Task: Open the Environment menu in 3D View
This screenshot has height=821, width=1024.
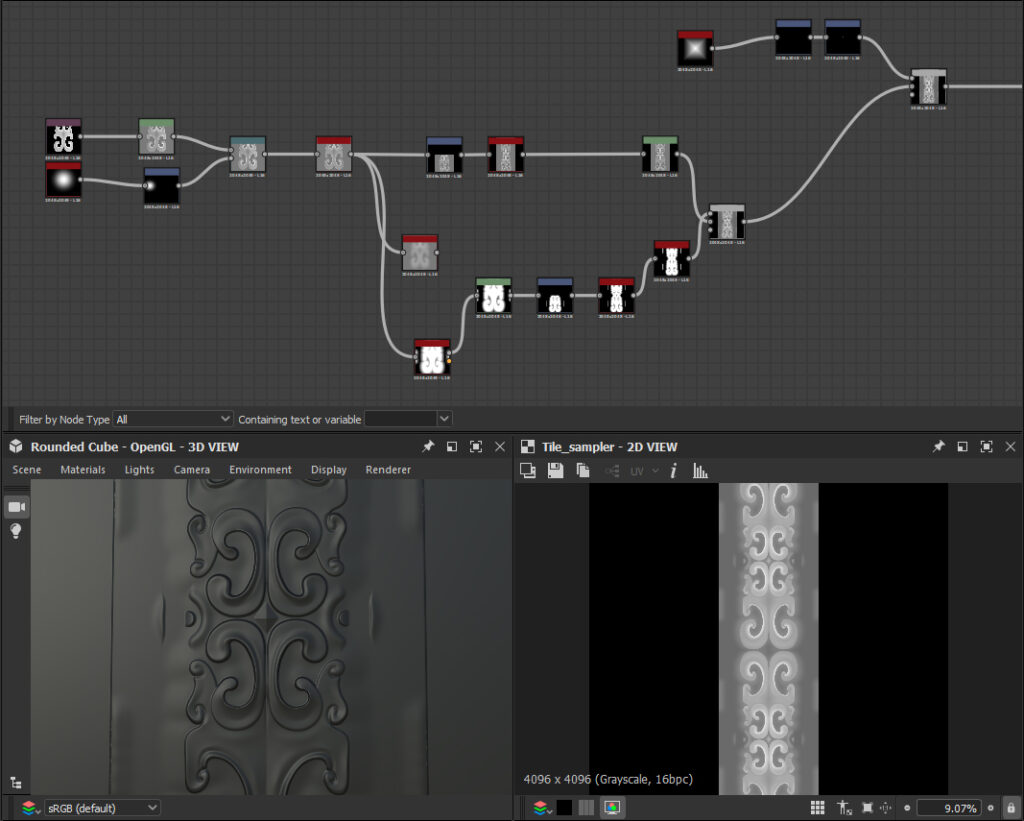Action: (260, 470)
